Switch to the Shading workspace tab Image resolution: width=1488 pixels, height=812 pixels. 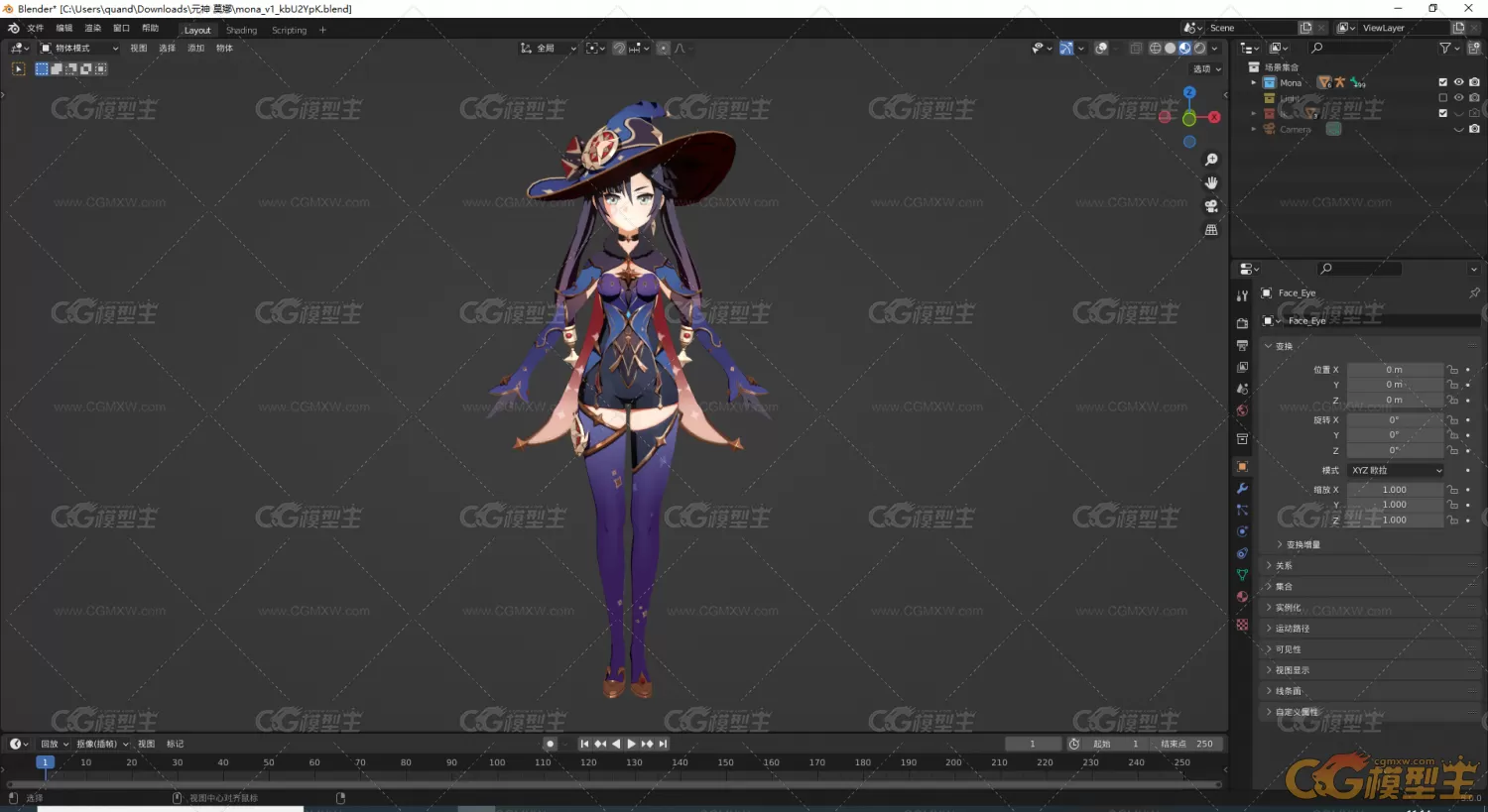point(241,30)
